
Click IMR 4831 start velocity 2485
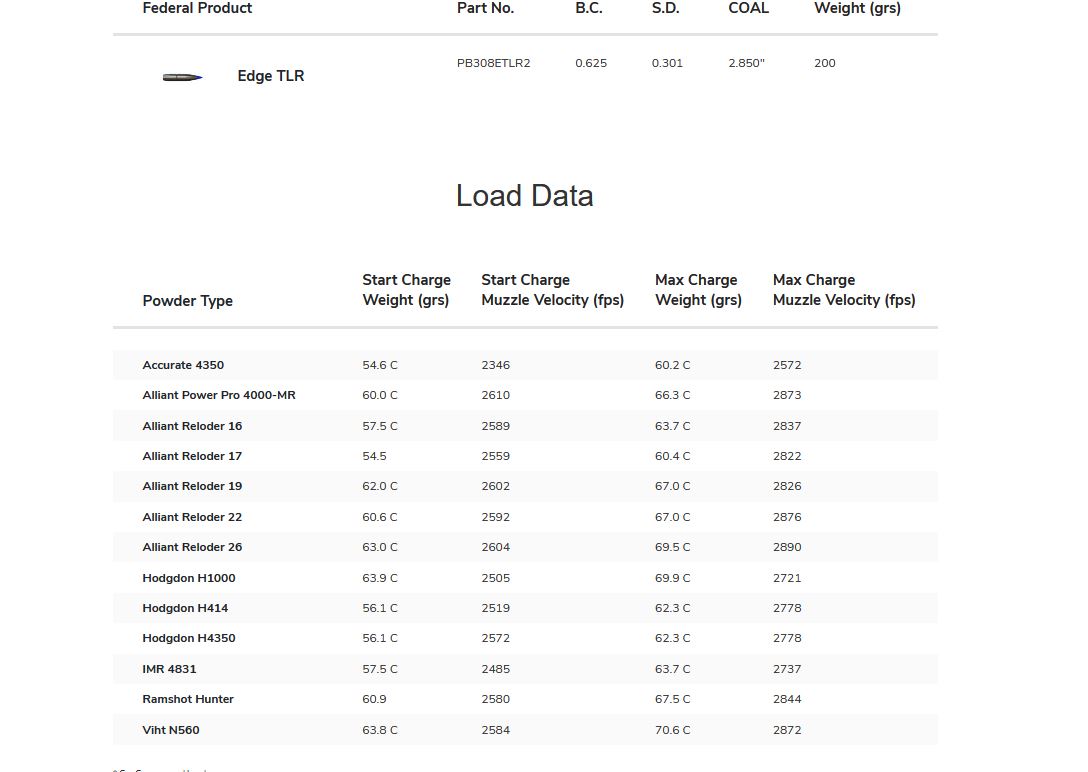pyautogui.click(x=495, y=669)
